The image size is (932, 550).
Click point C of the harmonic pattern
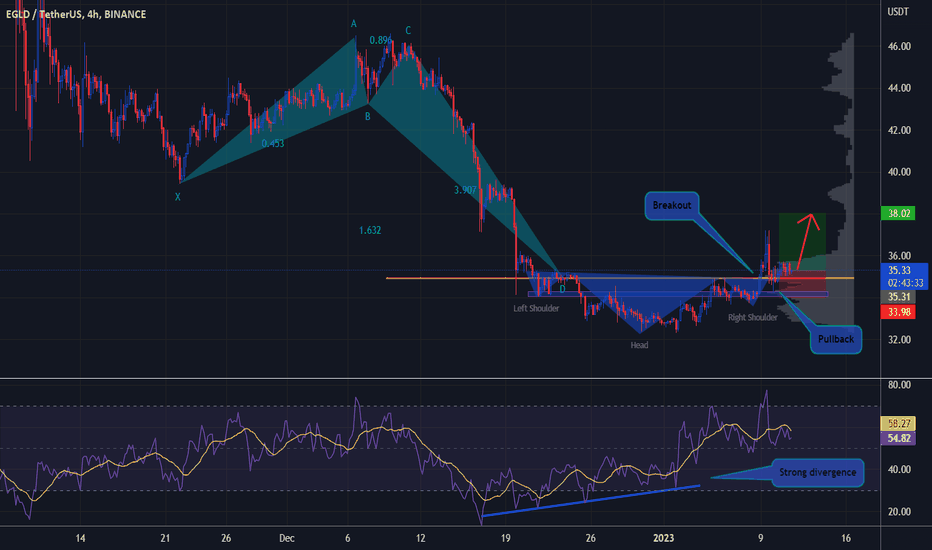(408, 30)
